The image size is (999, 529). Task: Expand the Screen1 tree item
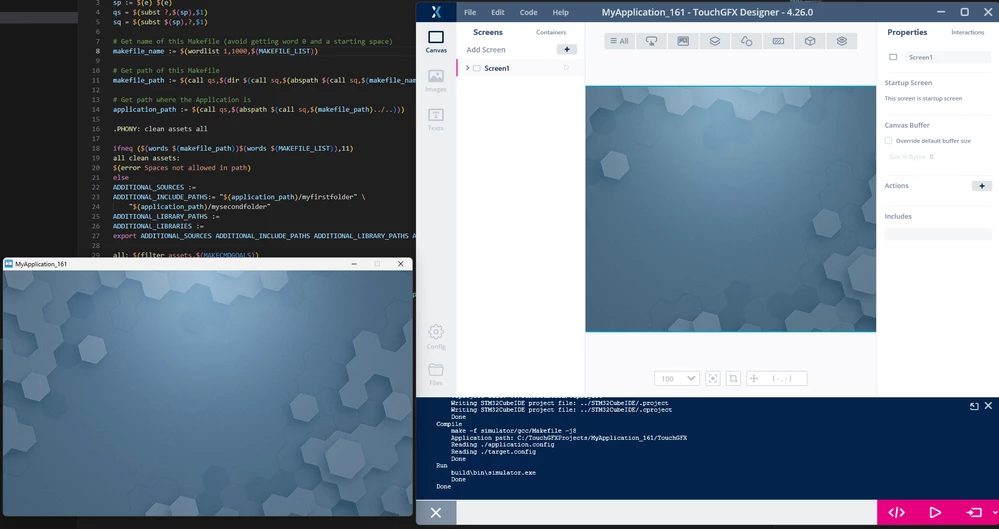[x=468, y=68]
